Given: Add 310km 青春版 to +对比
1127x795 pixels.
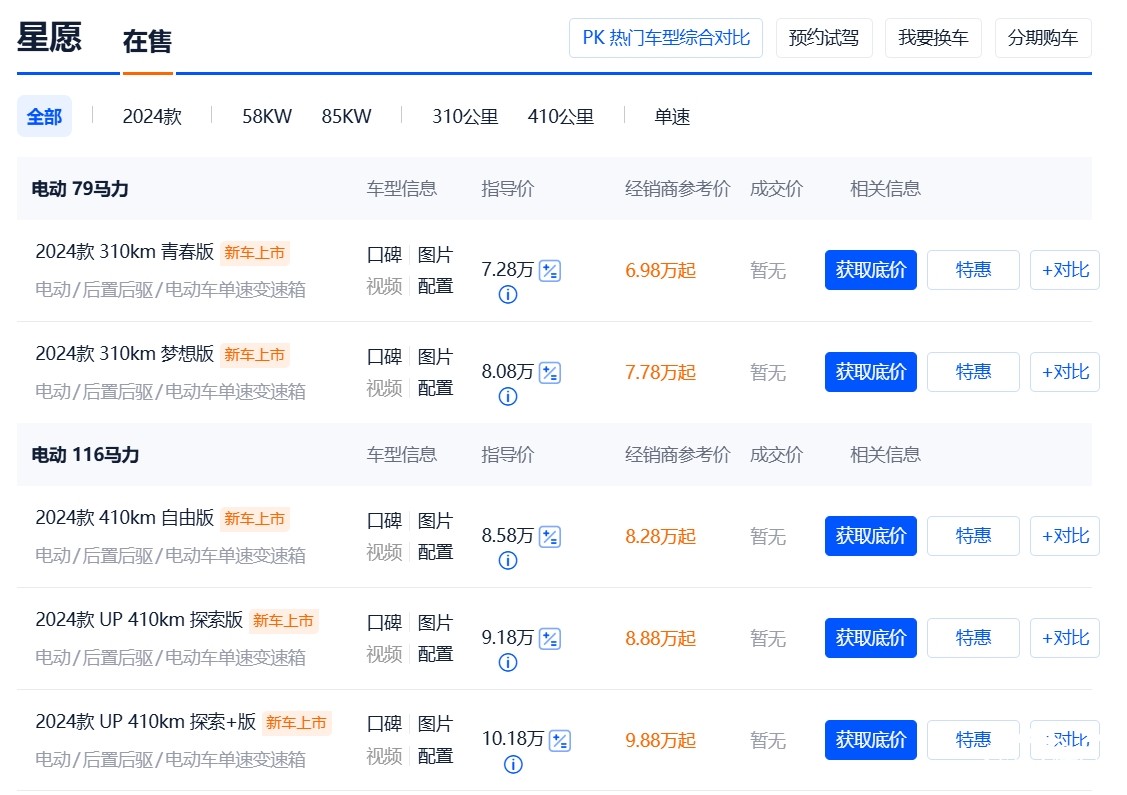Looking at the screenshot, I should point(1065,270).
